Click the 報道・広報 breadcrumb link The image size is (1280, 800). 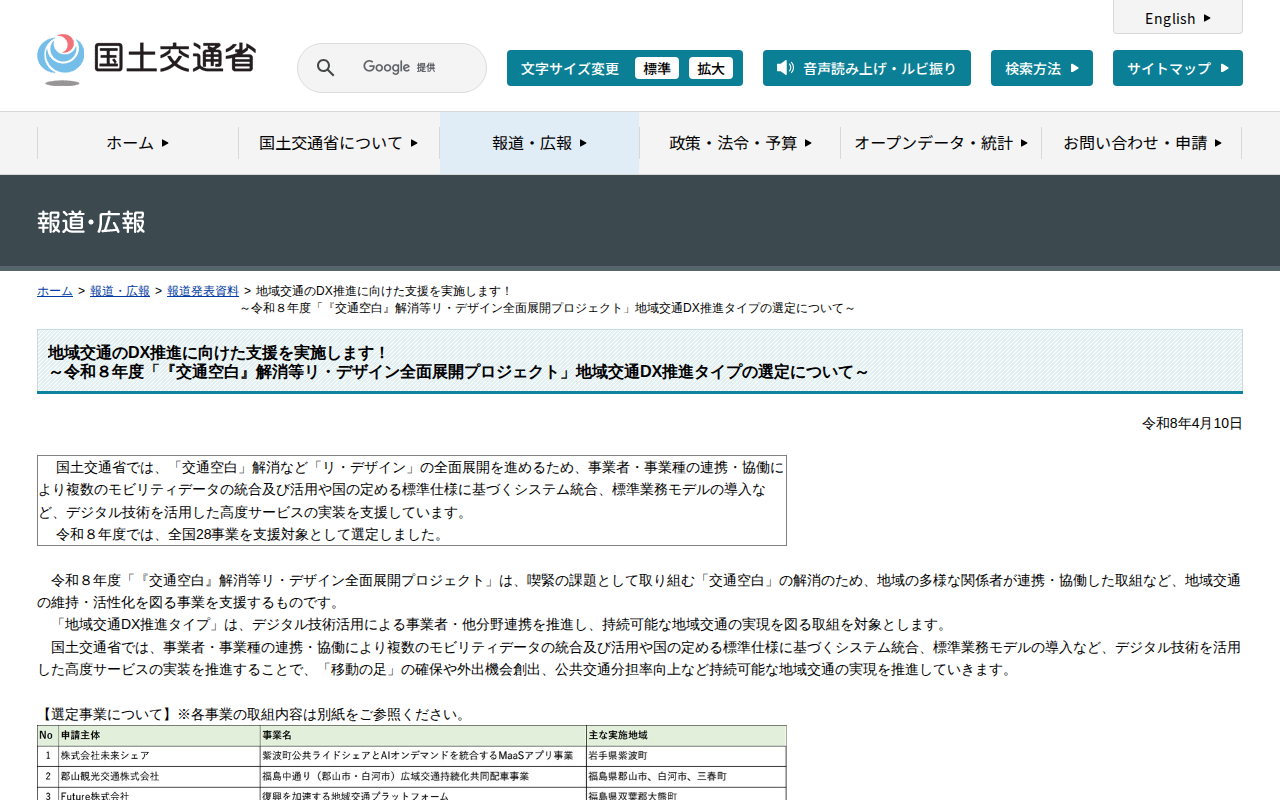(120, 291)
